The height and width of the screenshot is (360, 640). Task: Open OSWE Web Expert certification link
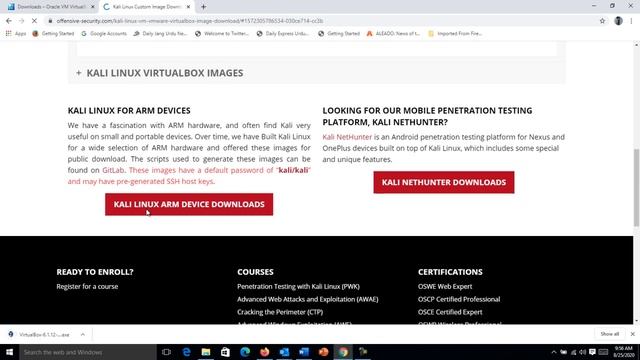[x=445, y=287]
